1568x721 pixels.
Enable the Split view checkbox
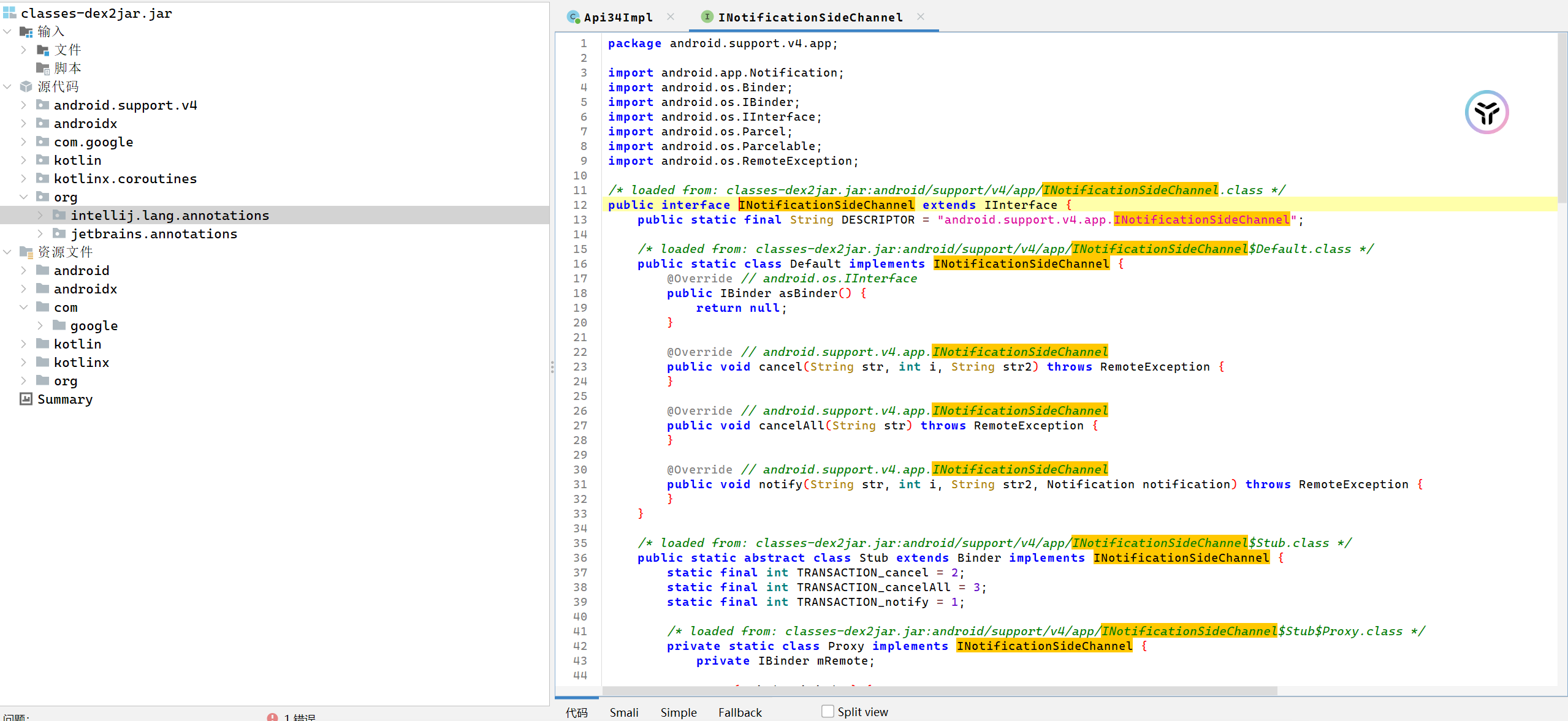coord(828,711)
